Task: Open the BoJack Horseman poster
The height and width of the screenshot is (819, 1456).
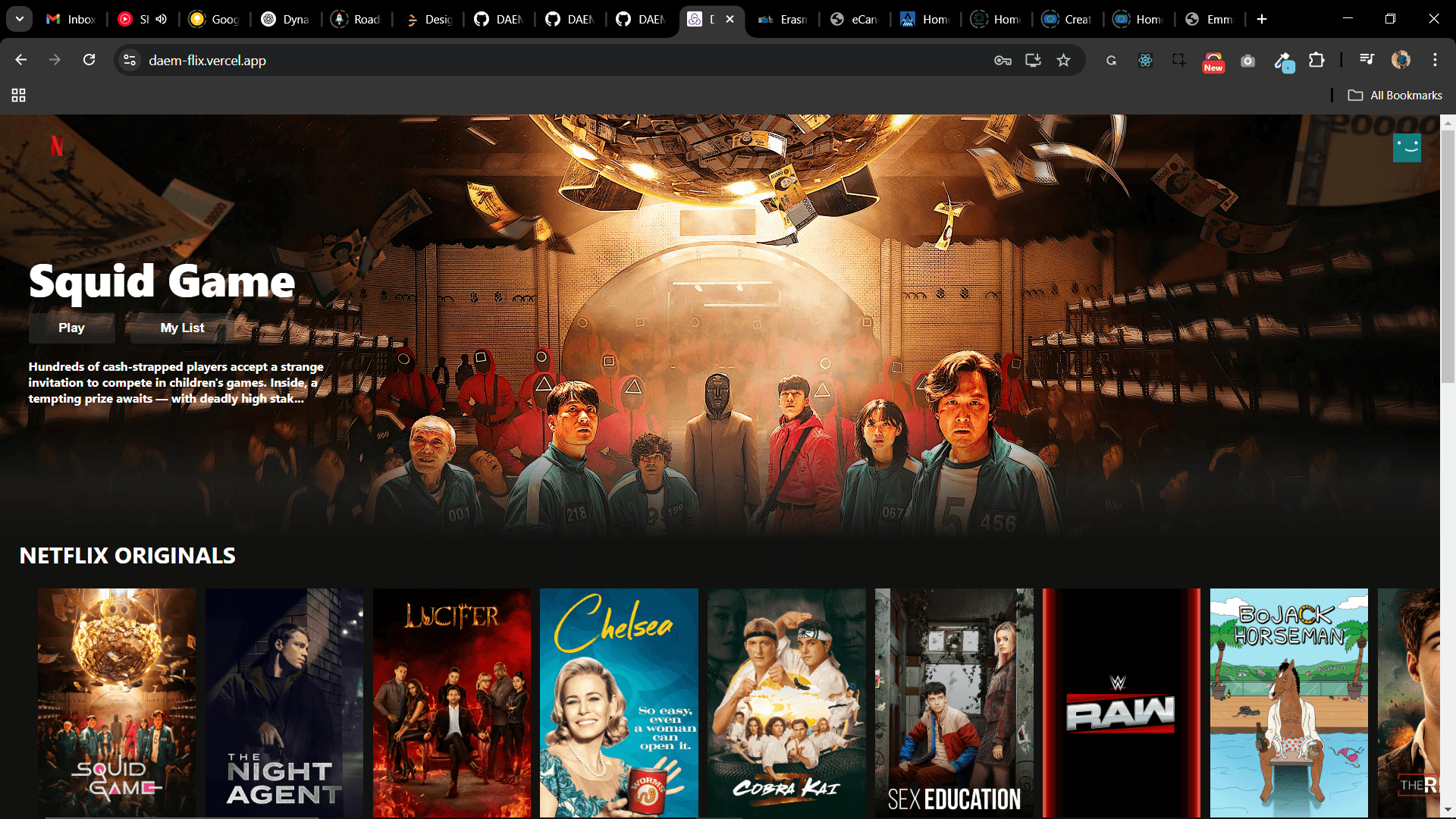Action: [1288, 702]
